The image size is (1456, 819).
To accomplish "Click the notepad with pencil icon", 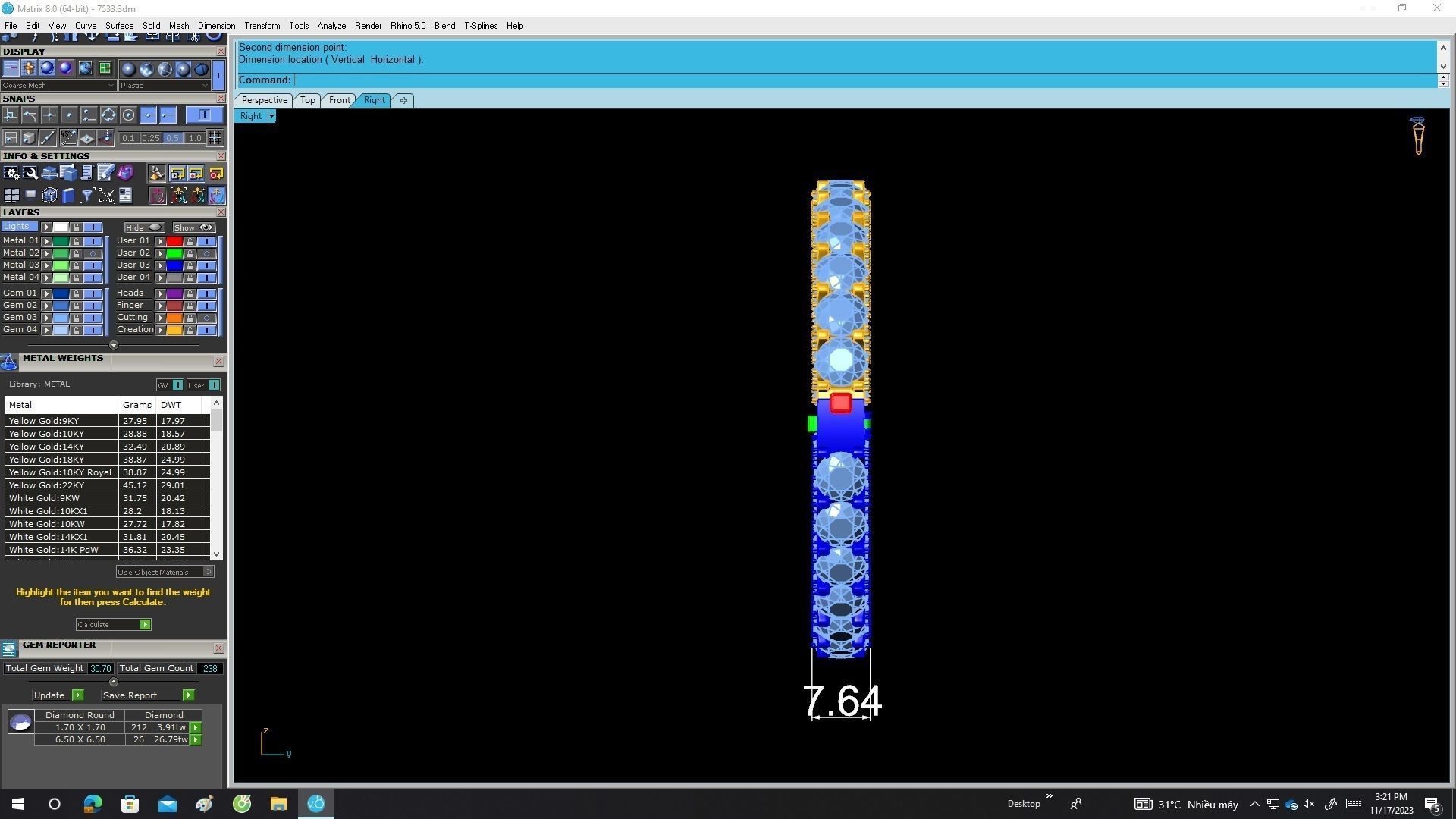I will point(105,174).
